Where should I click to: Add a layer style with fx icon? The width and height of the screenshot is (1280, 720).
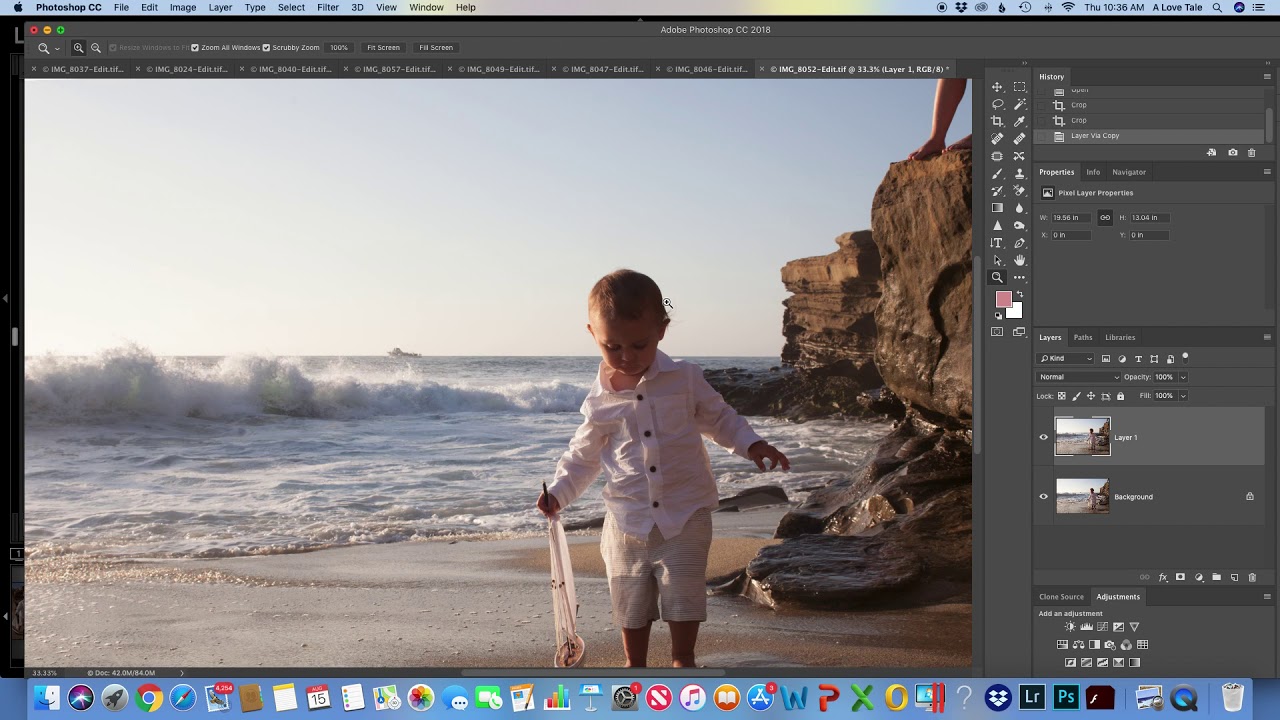(x=1163, y=577)
